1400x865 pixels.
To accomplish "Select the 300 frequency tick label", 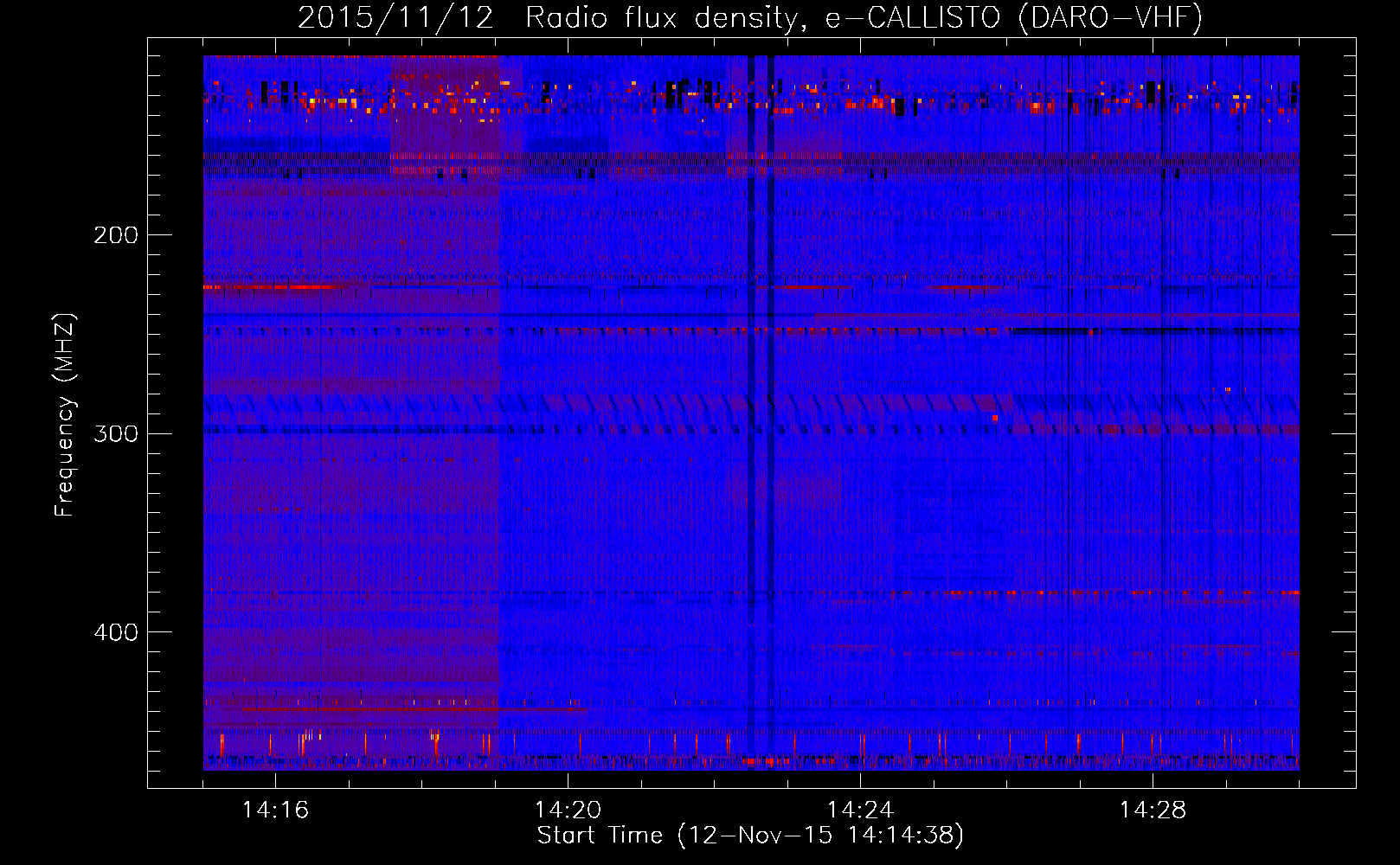I will pos(116,433).
